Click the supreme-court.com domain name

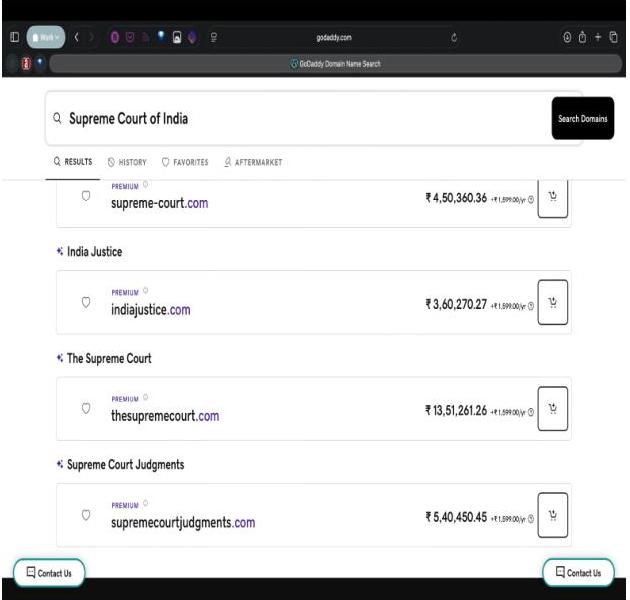(160, 203)
